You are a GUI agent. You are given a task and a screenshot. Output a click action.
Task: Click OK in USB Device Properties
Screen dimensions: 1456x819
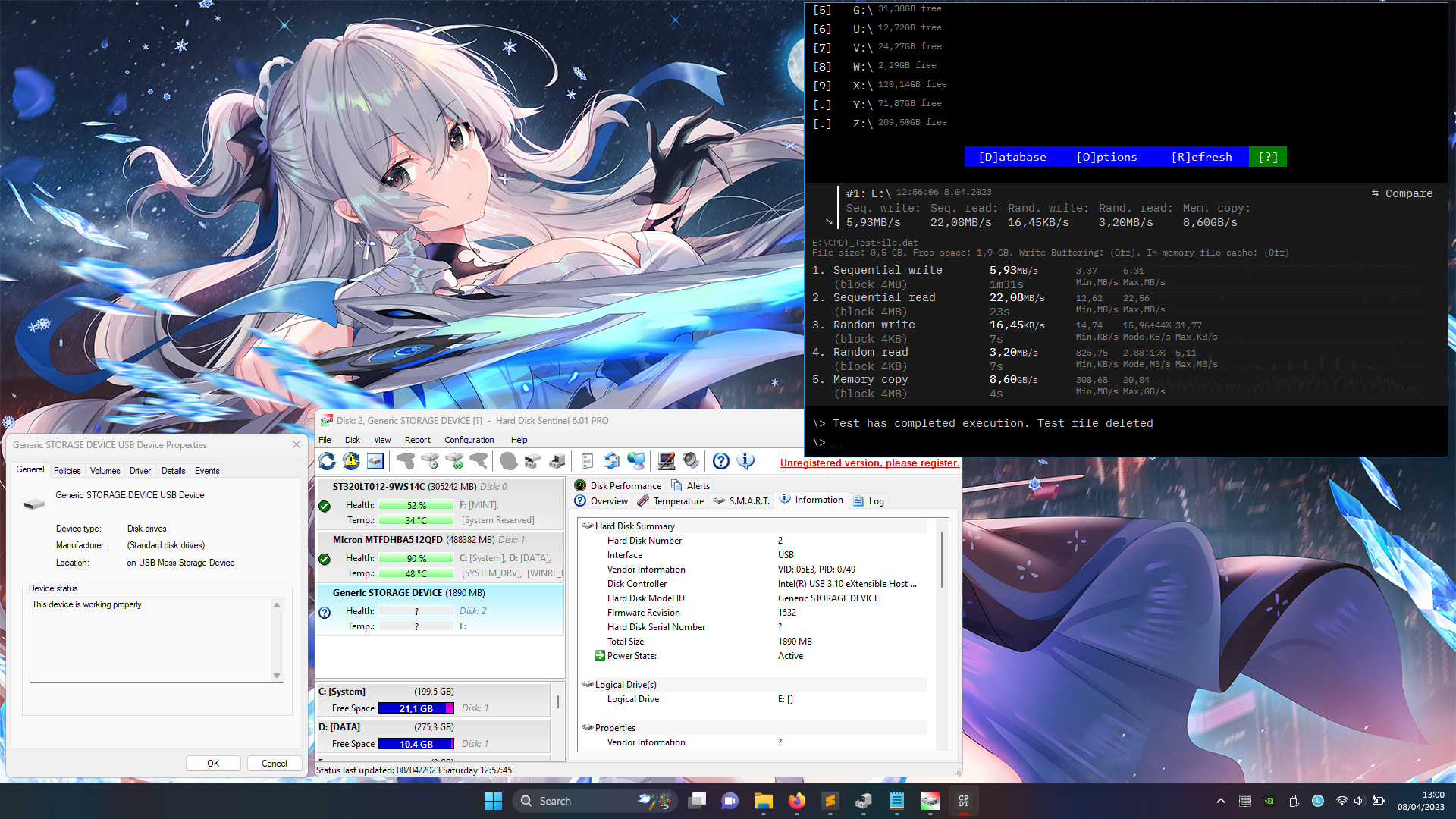213,764
